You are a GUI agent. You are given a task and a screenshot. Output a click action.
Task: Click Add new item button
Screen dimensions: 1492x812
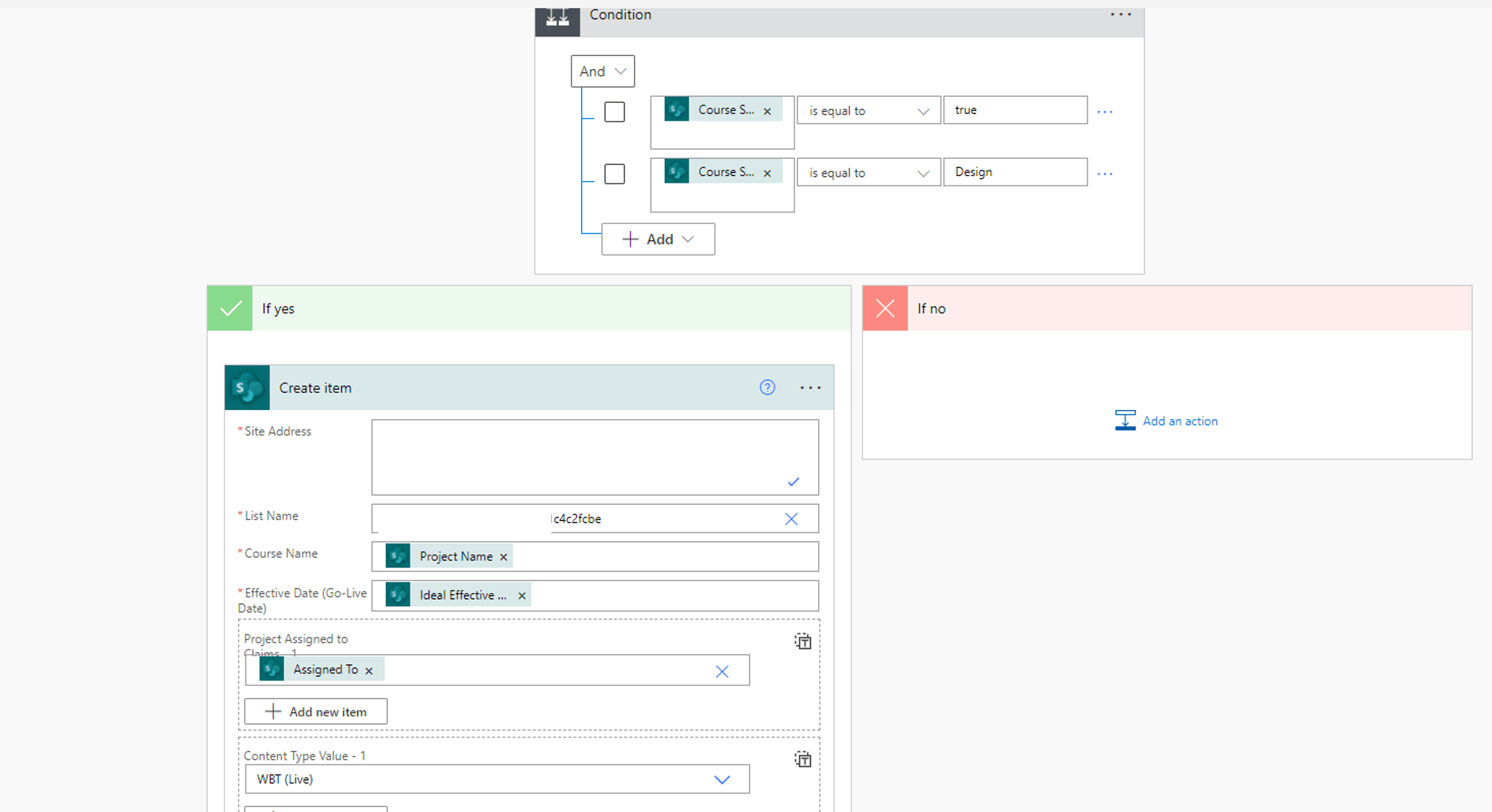click(x=316, y=711)
